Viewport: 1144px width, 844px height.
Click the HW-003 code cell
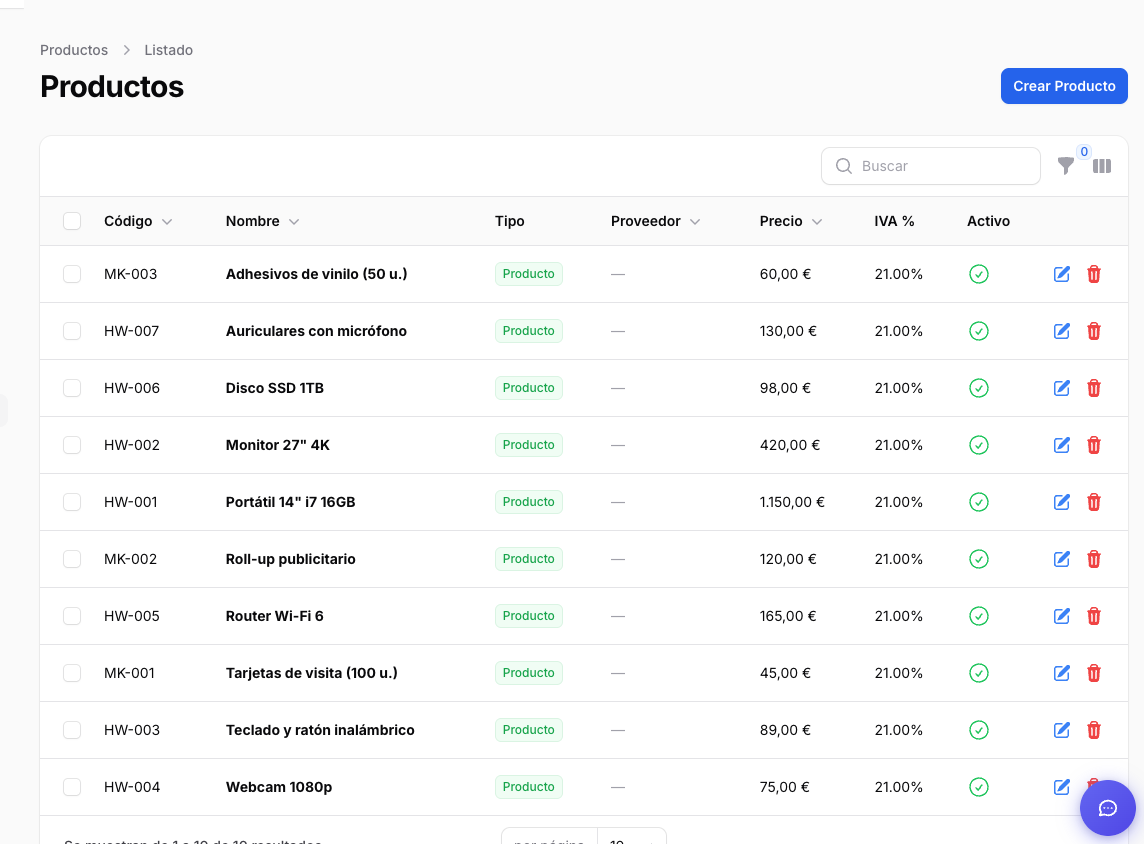pyautogui.click(x=131, y=730)
